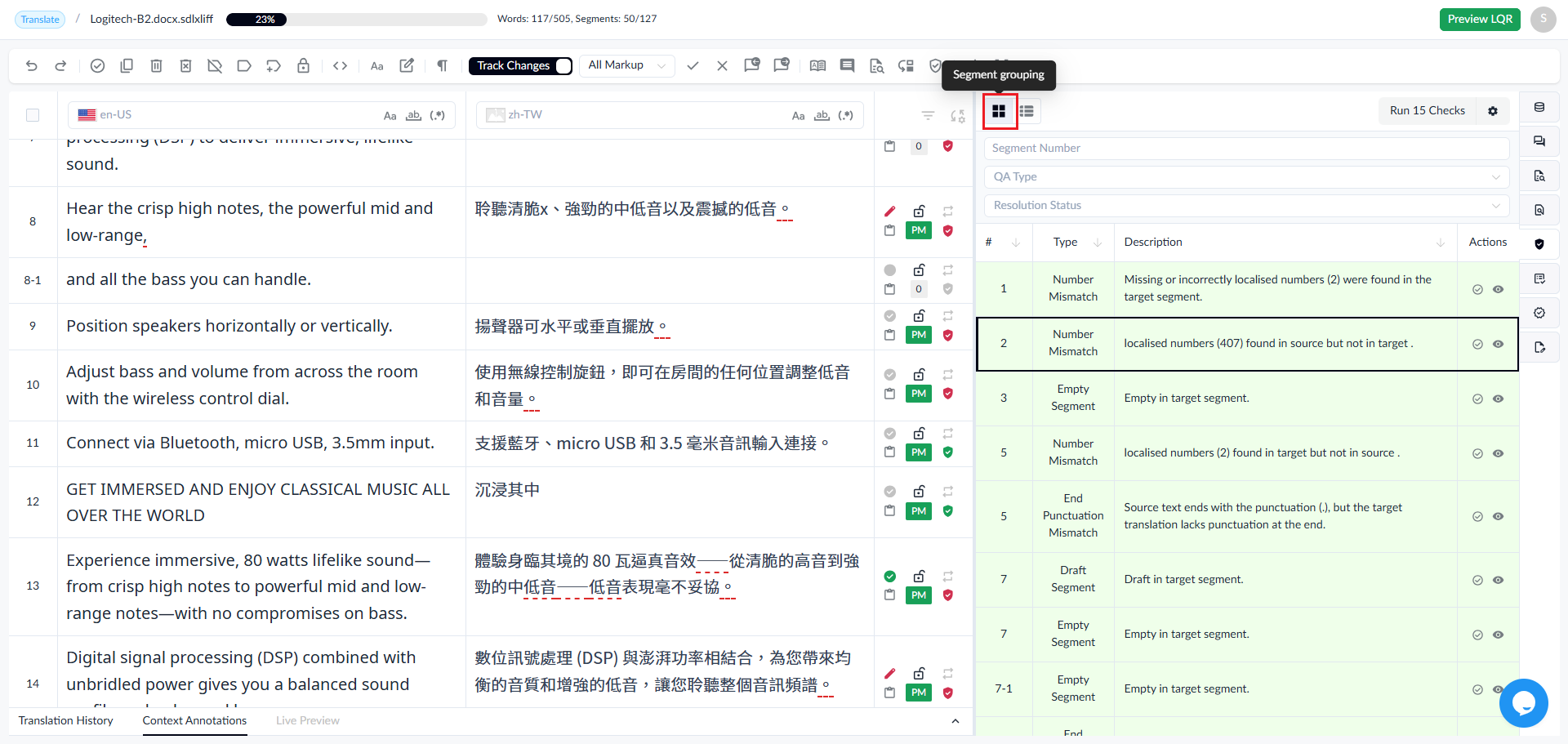
Task: Click the trash delete icon in toolbar
Action: coord(156,65)
